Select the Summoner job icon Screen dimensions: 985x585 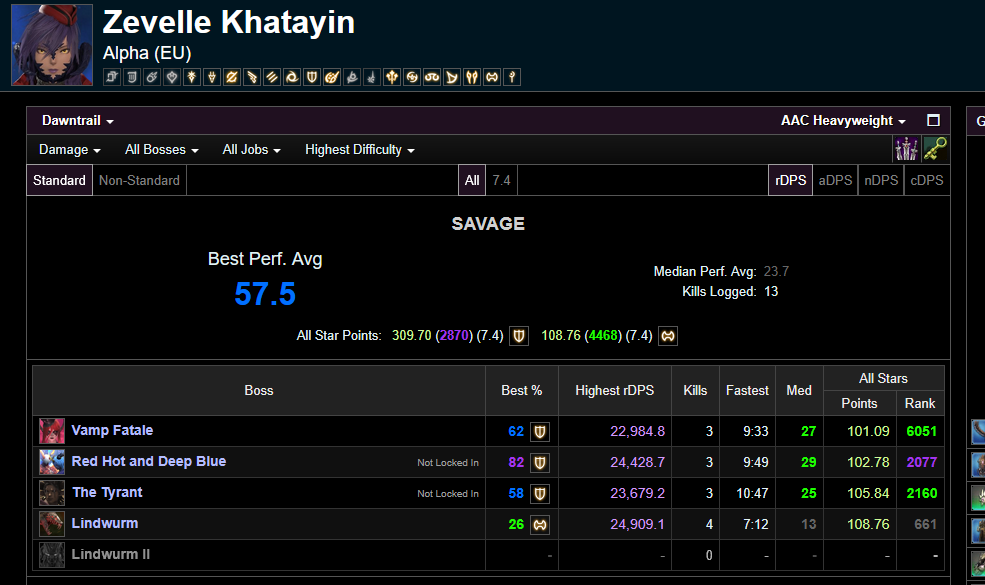452,77
